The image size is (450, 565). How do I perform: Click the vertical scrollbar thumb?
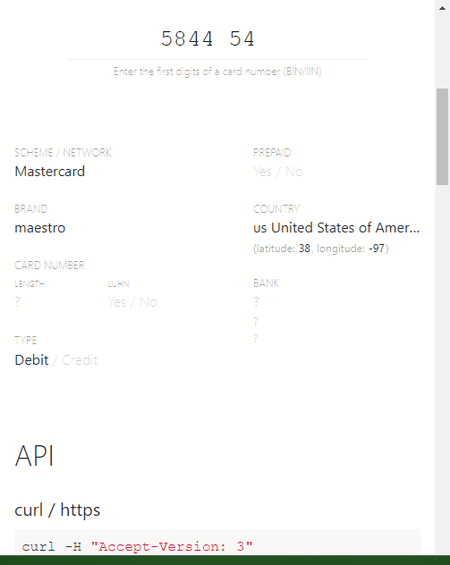pyautogui.click(x=442, y=137)
